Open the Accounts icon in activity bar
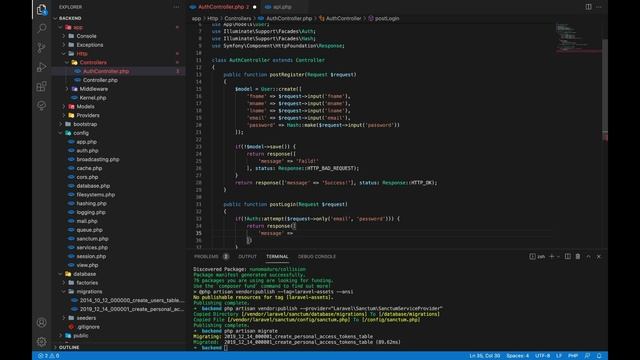The height and width of the screenshot is (360, 640). tap(42, 322)
